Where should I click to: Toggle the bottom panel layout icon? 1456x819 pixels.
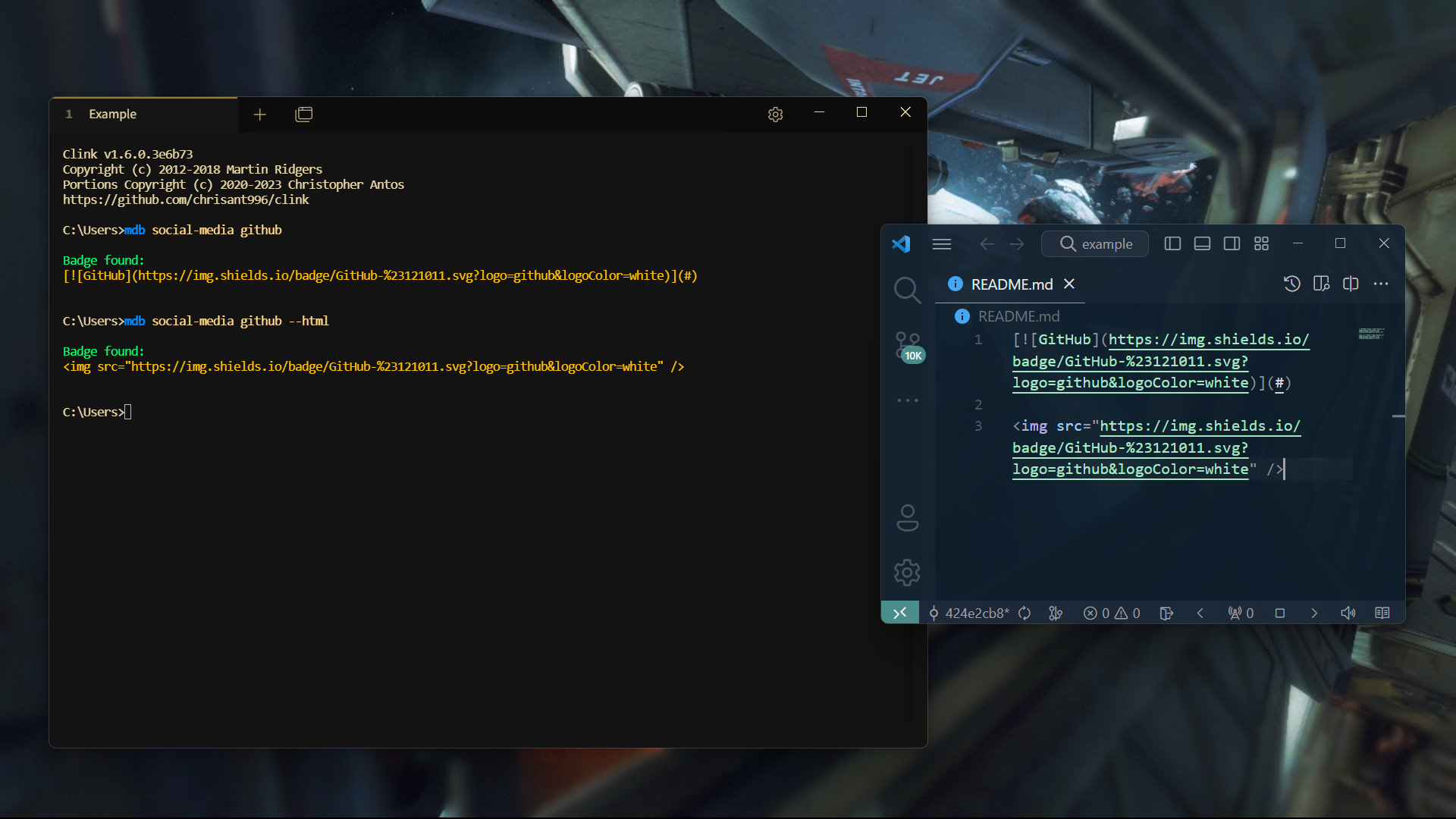coord(1202,243)
